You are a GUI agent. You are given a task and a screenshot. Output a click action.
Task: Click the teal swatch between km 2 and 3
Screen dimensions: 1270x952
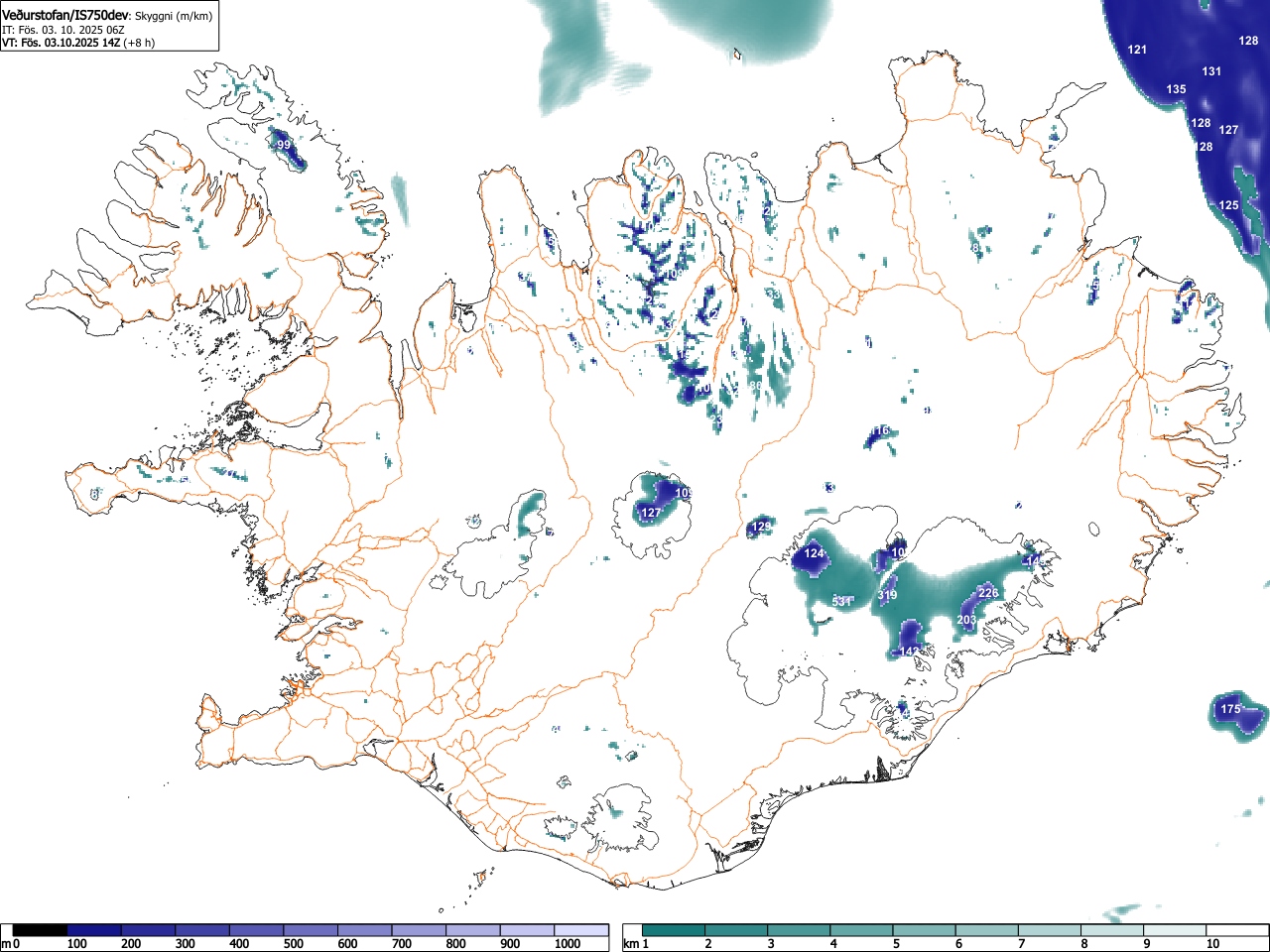(736, 930)
